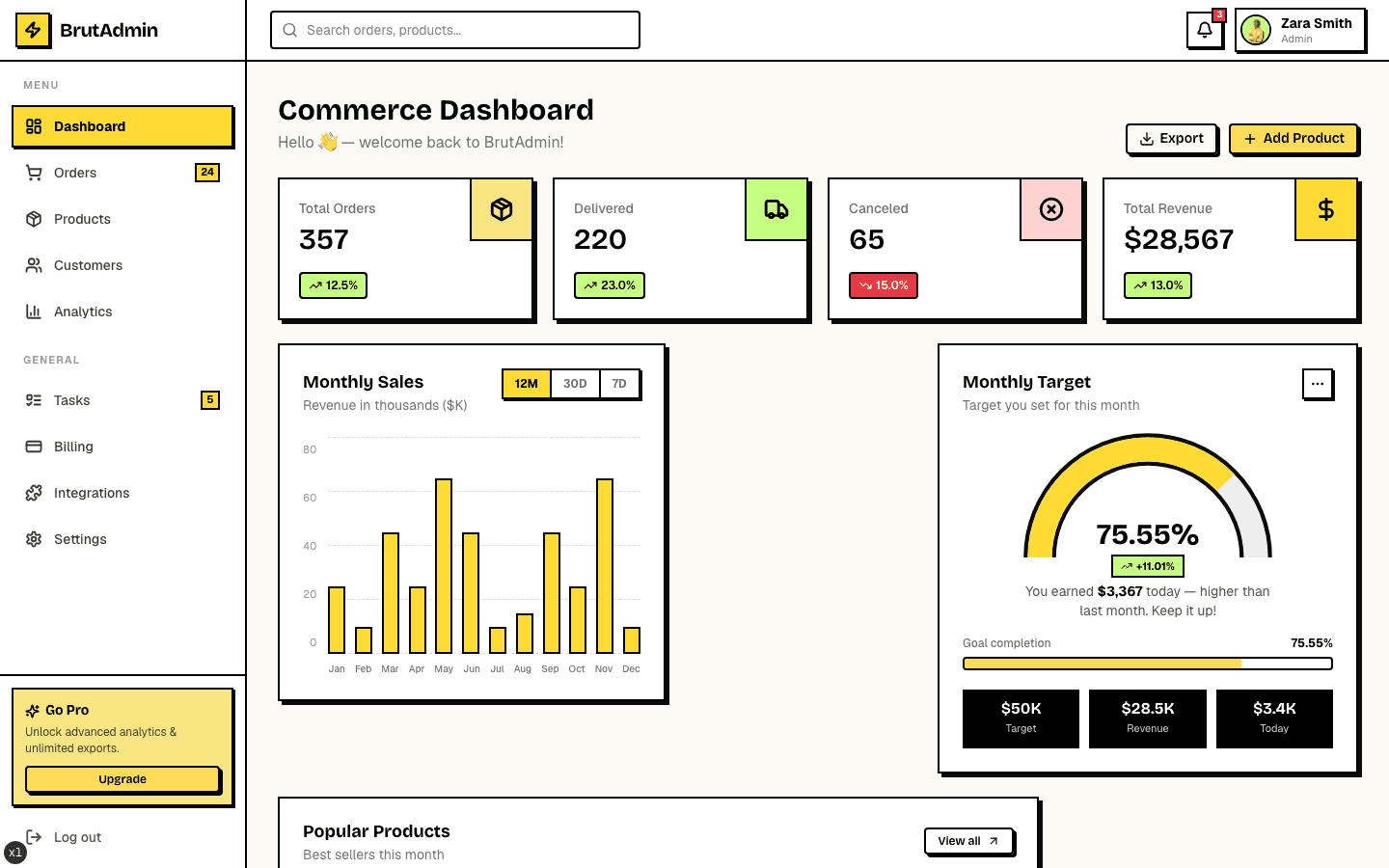Image resolution: width=1389 pixels, height=868 pixels.
Task: Click the 75.55% gauge percentage
Action: 1148,534
